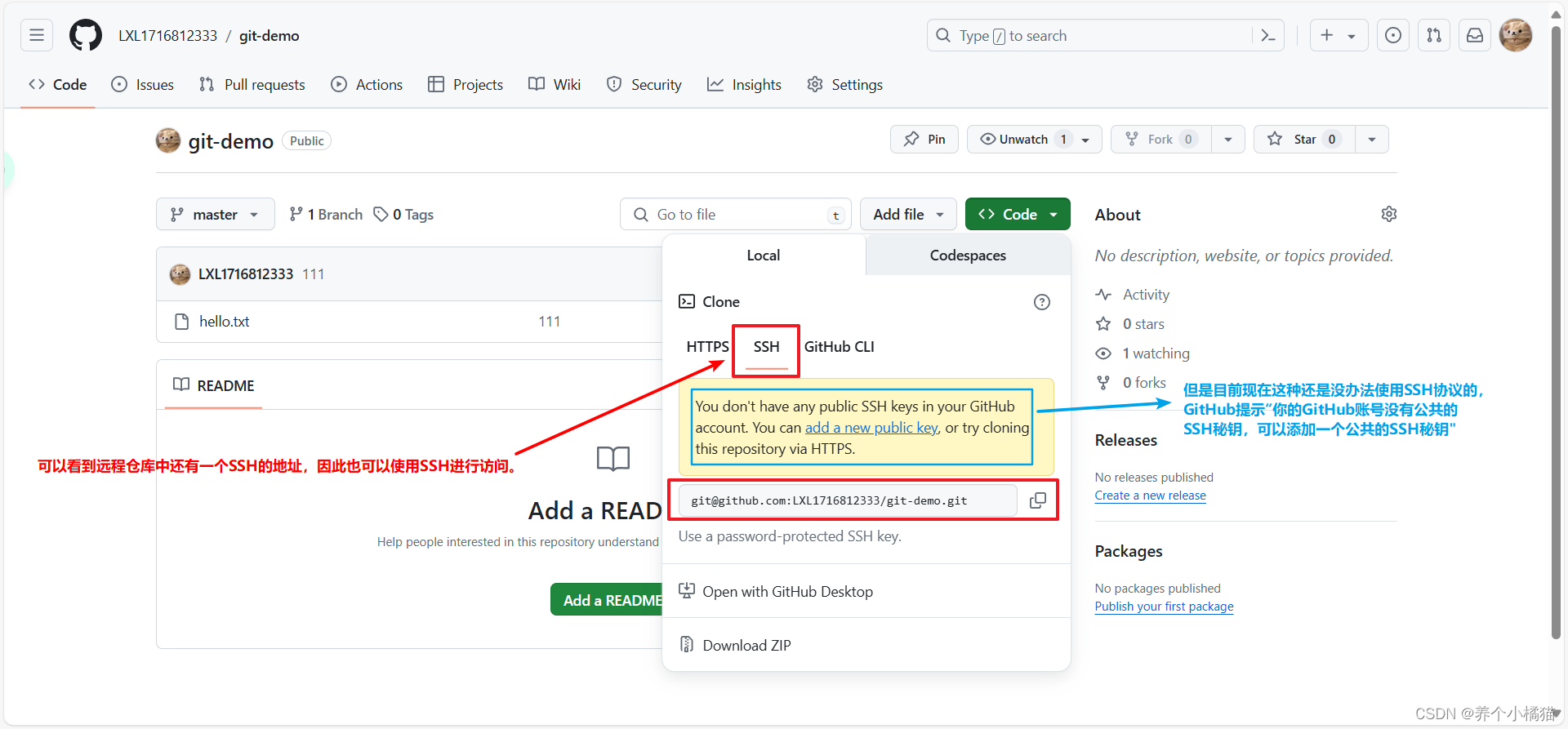The width and height of the screenshot is (1568, 729).
Task: Open the Actions tab
Action: pos(367,85)
